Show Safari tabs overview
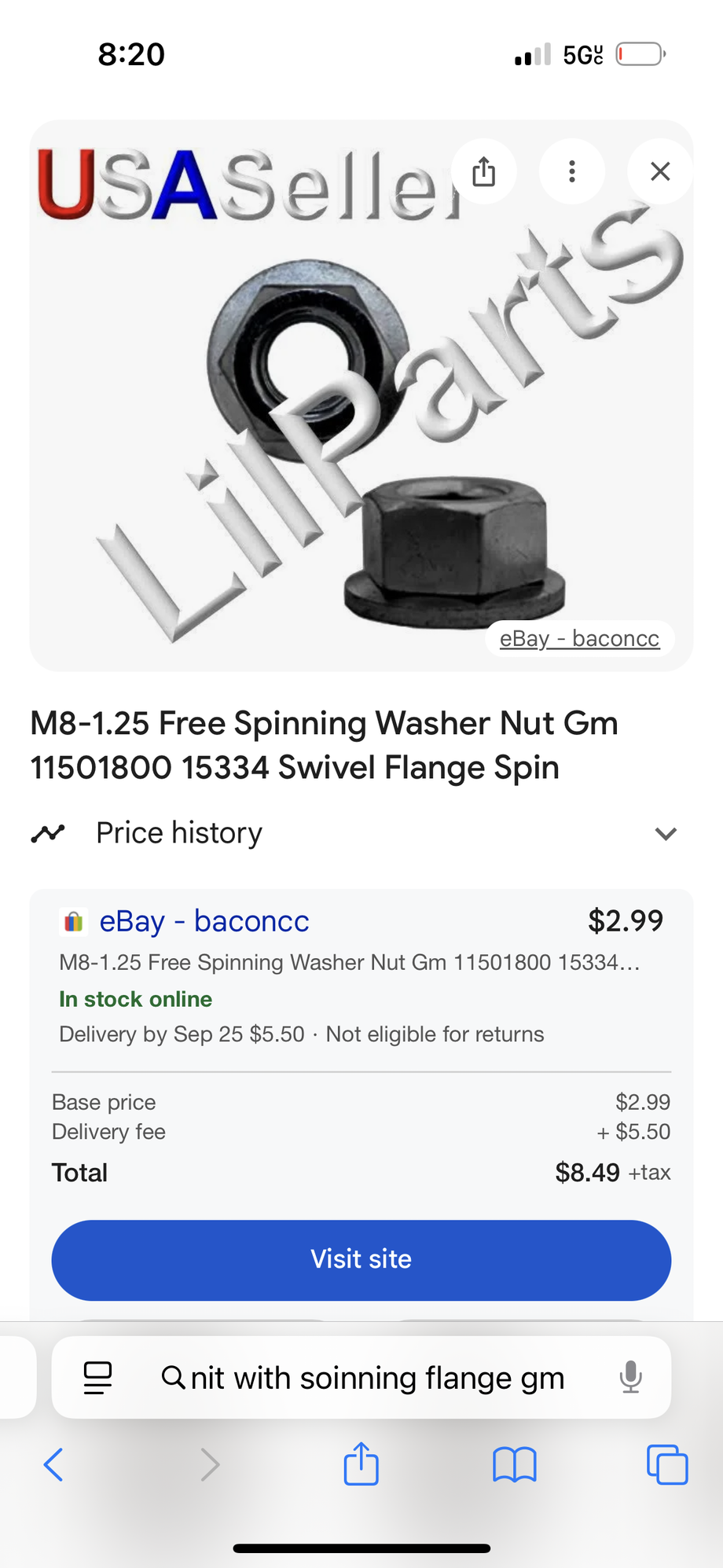Screen dimensions: 723x1568 666,1465
